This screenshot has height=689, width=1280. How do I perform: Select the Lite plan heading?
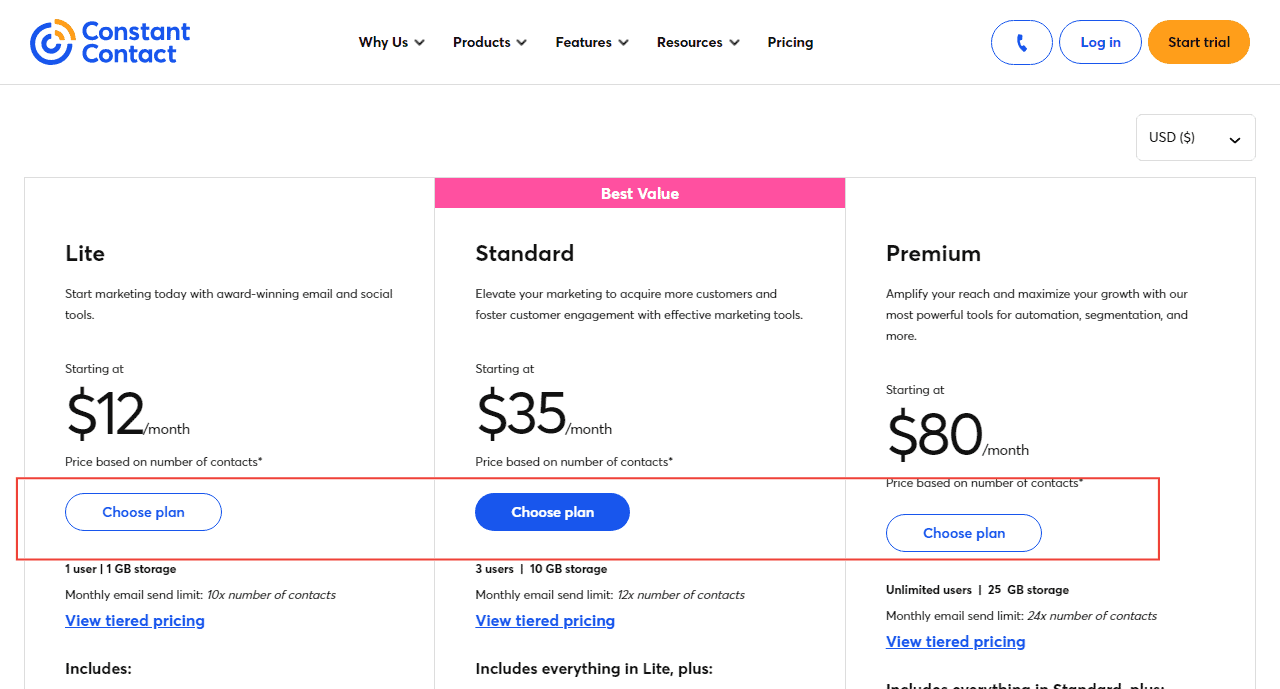[x=85, y=253]
